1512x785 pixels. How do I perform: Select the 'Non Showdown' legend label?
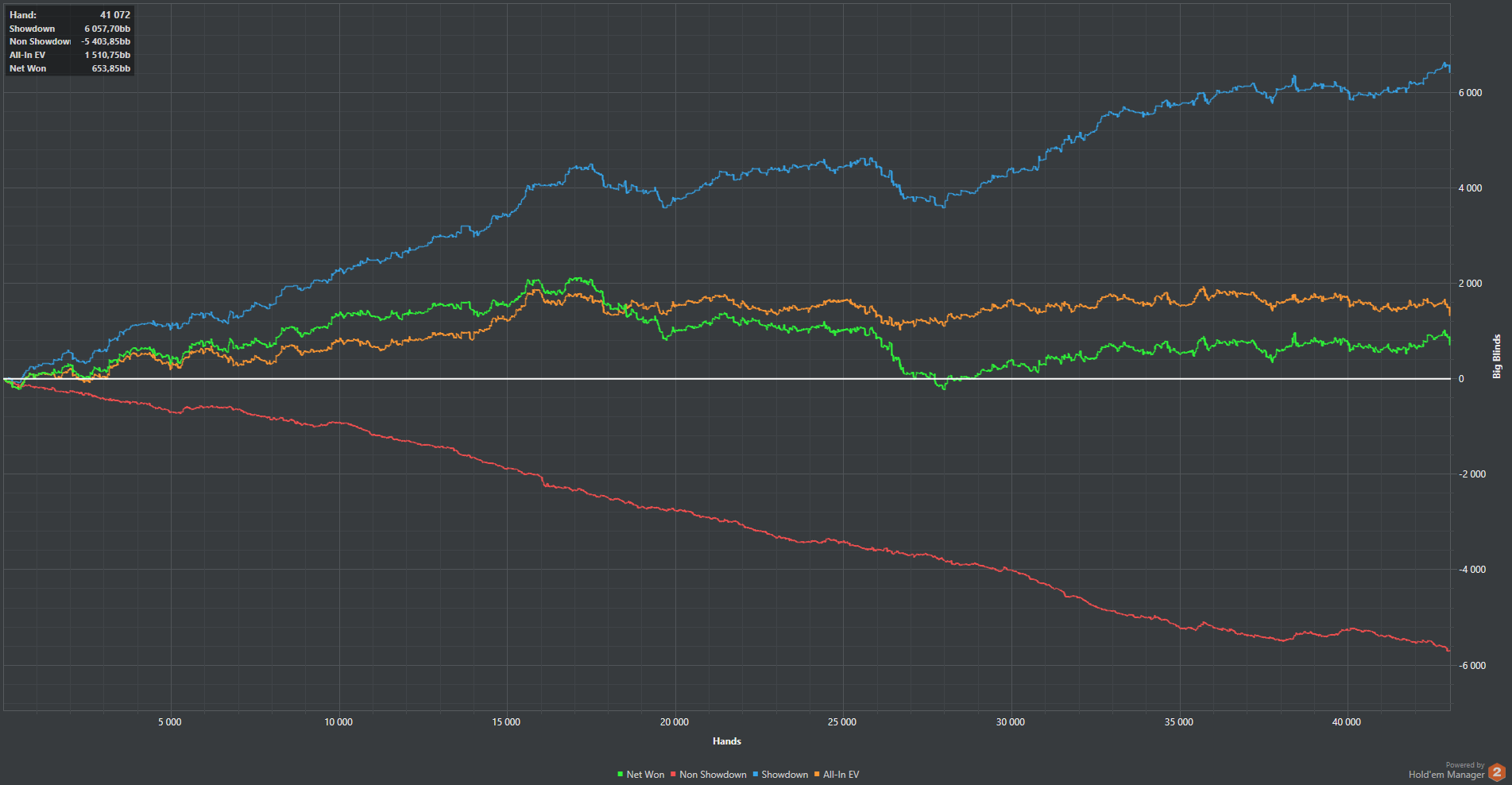tap(713, 775)
